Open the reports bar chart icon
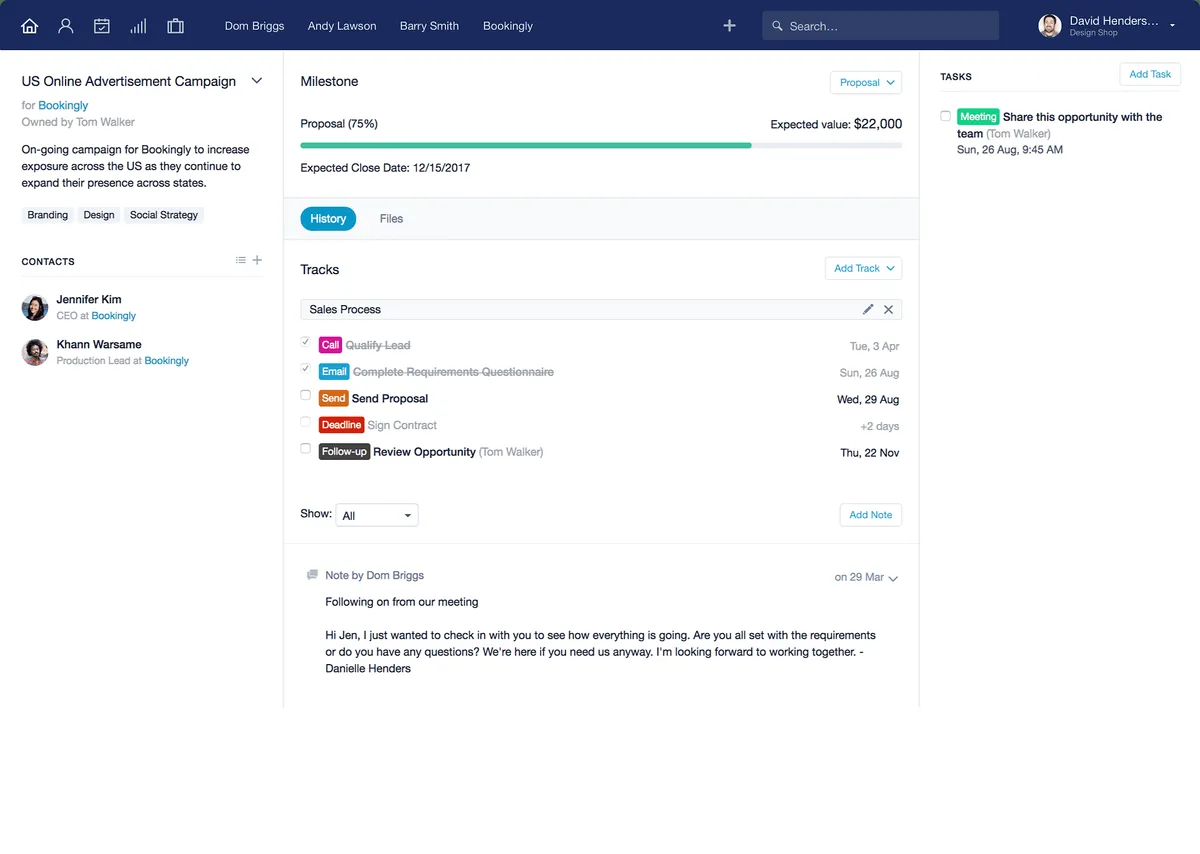 [x=138, y=26]
